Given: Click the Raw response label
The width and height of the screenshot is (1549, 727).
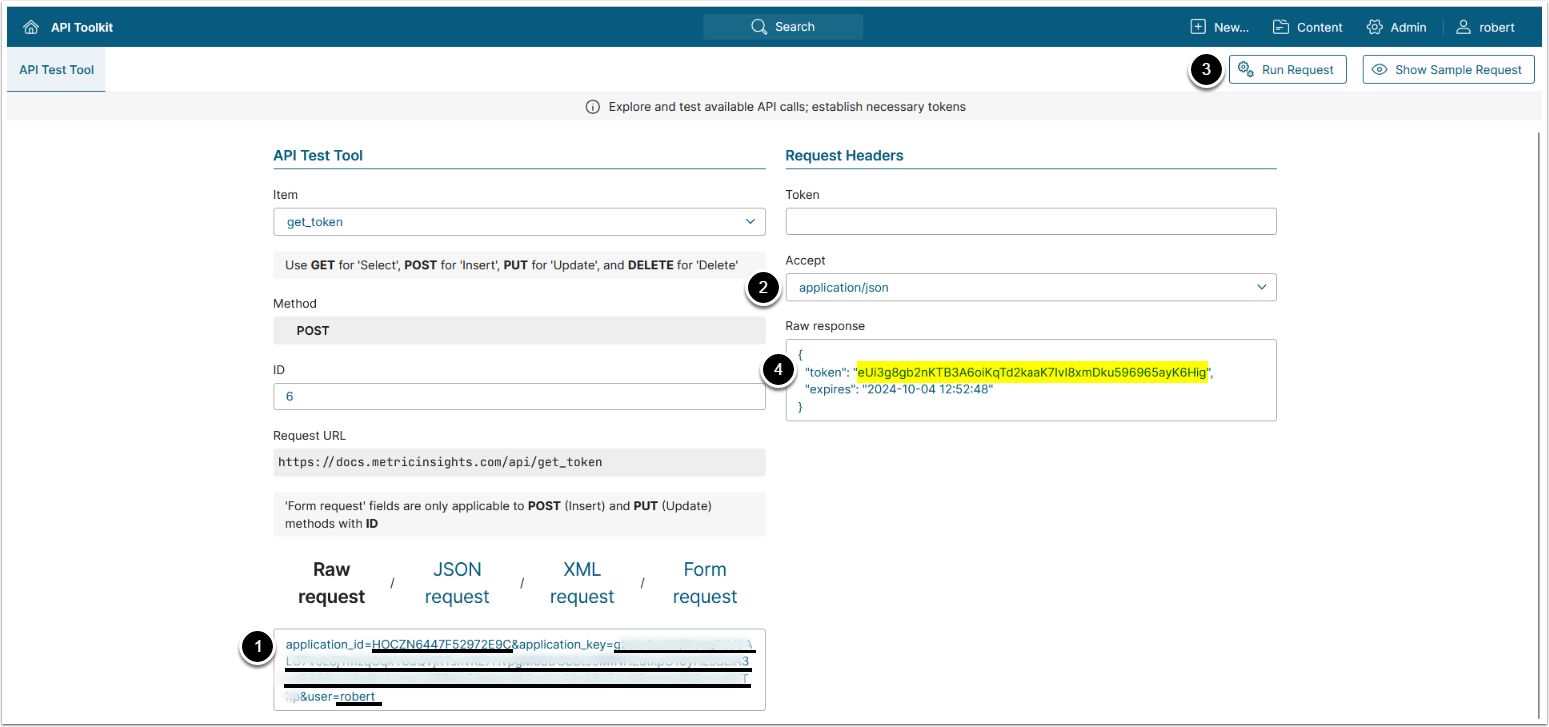Looking at the screenshot, I should tap(825, 326).
